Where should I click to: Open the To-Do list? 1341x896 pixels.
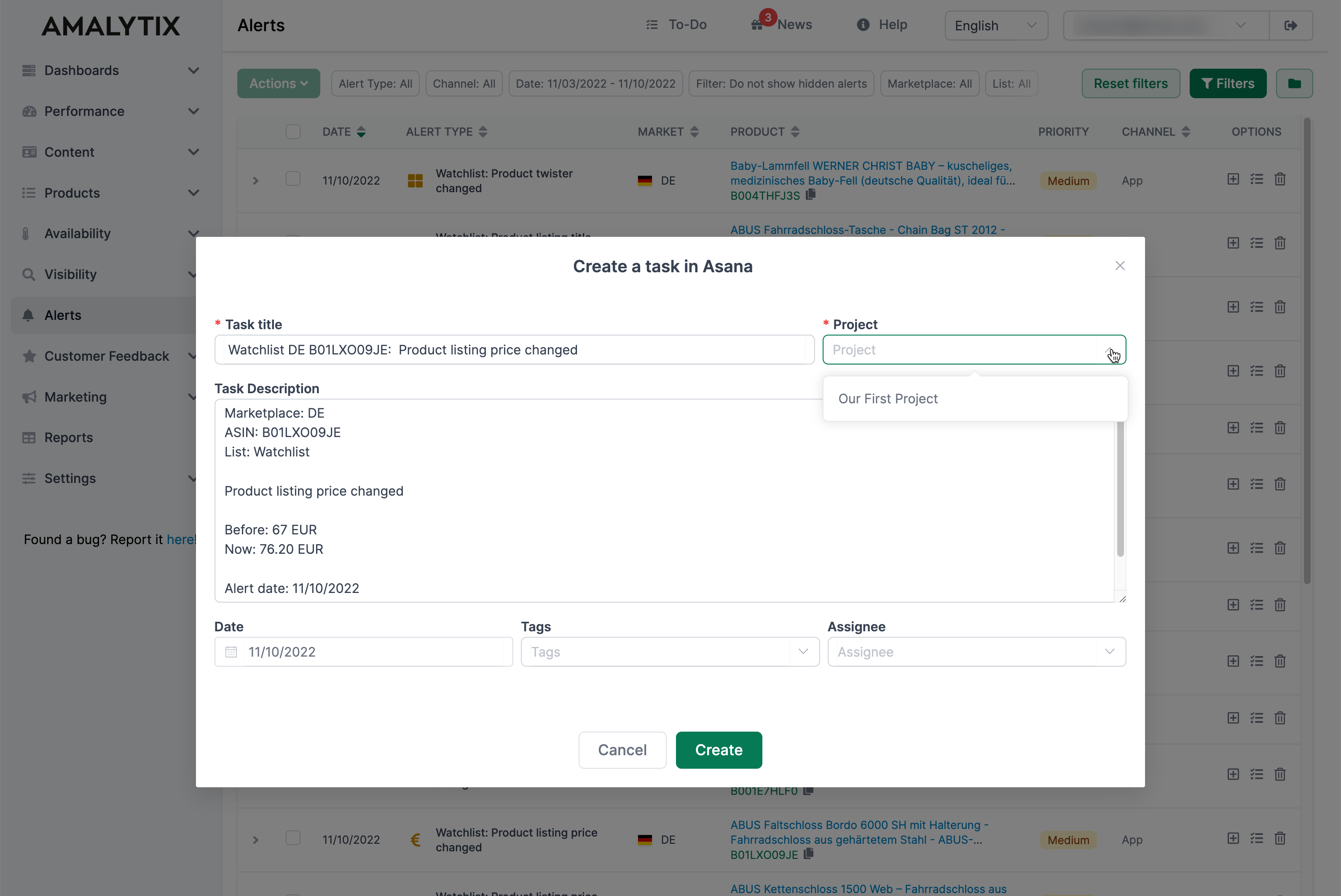676,24
